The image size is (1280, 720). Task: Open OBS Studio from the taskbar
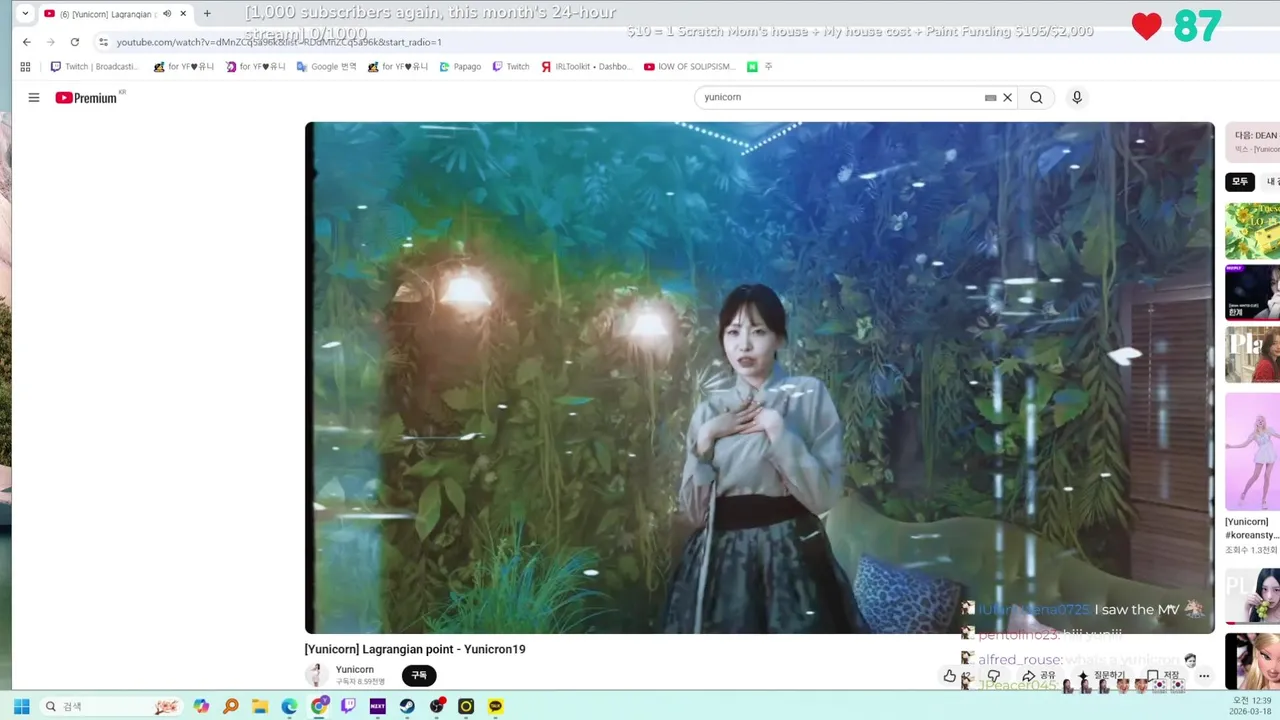tap(437, 706)
